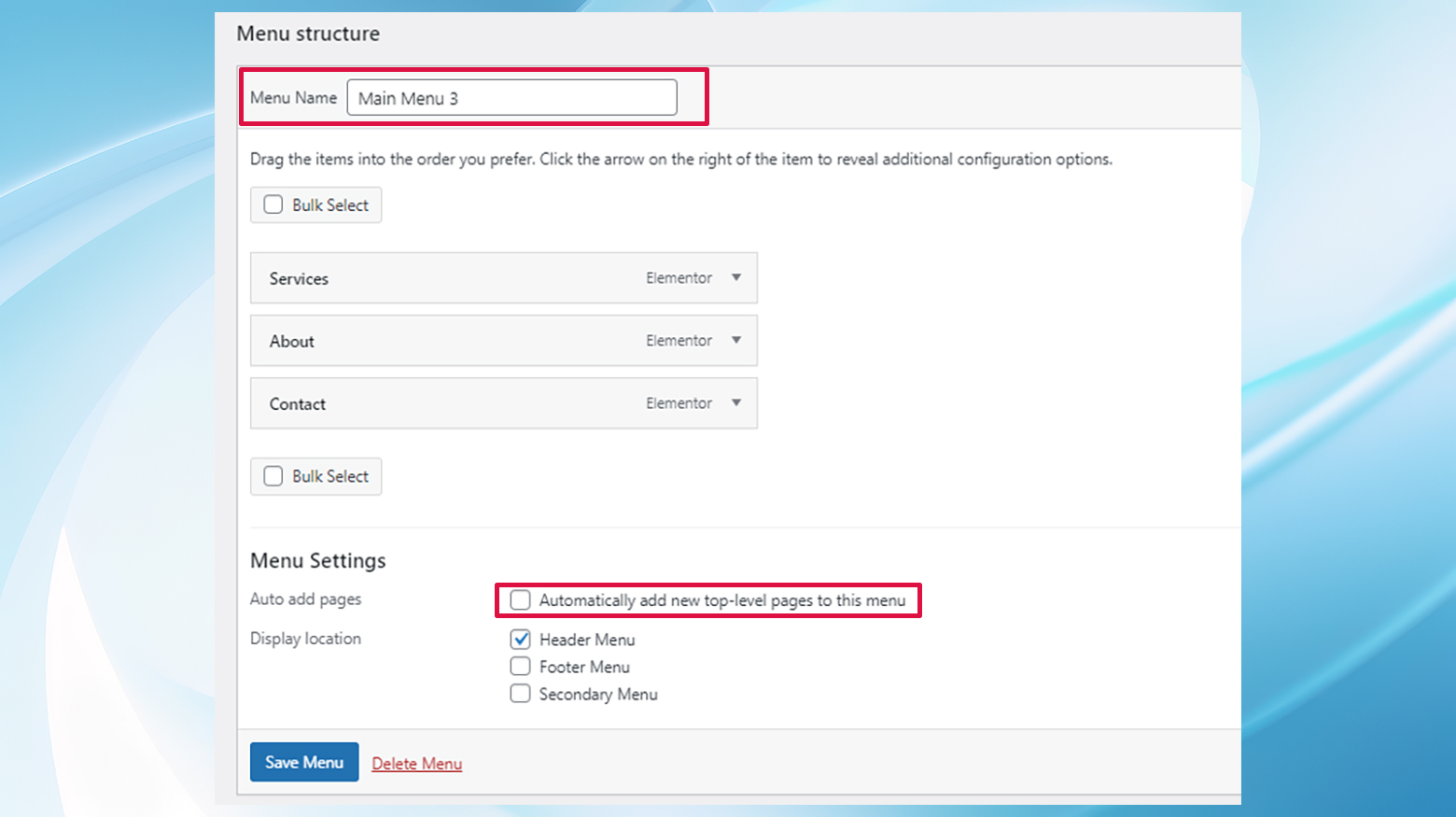Enable the Secondary Menu display location
Viewport: 1456px width, 817px height.
click(x=520, y=693)
